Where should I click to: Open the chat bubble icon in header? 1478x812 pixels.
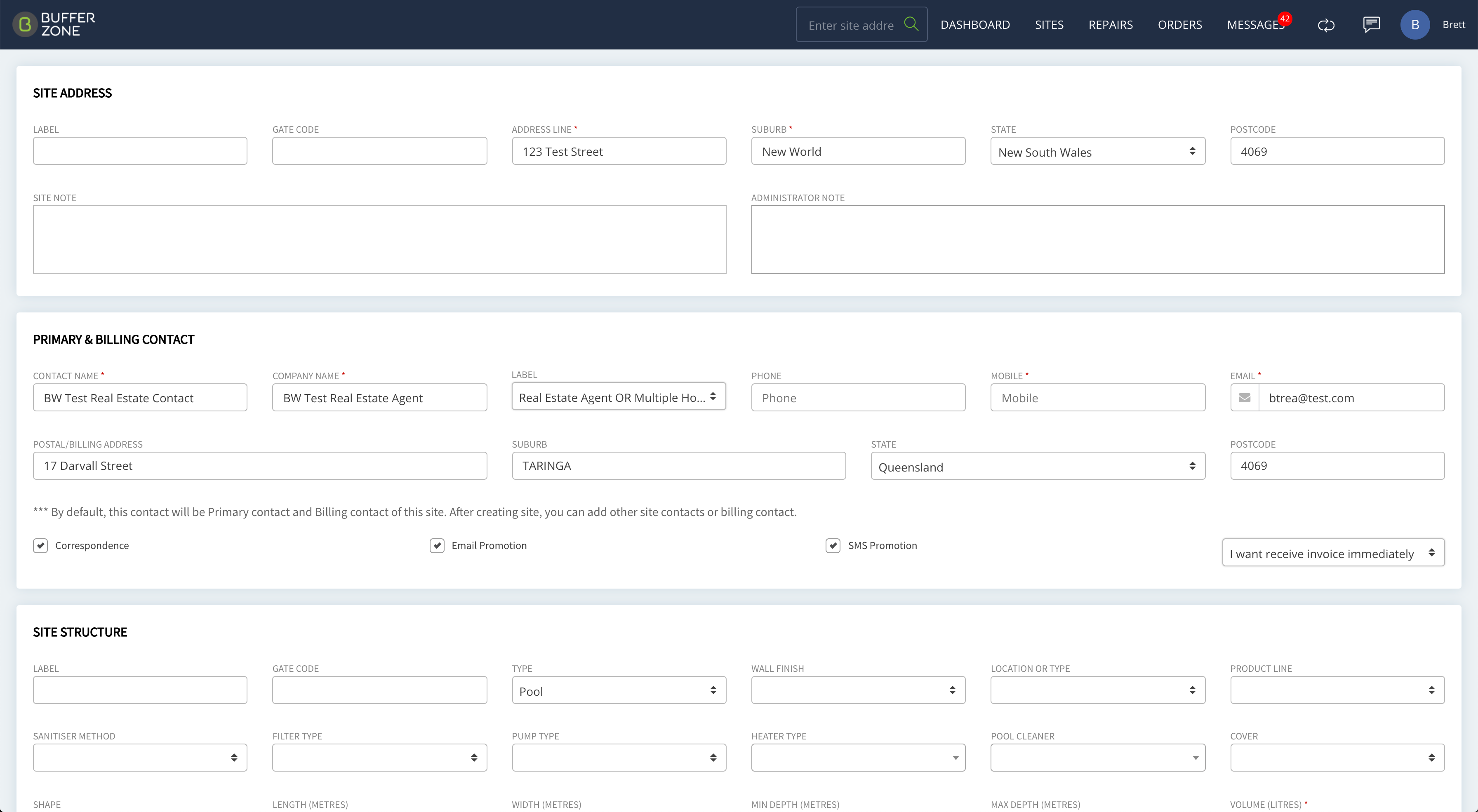pos(1371,24)
